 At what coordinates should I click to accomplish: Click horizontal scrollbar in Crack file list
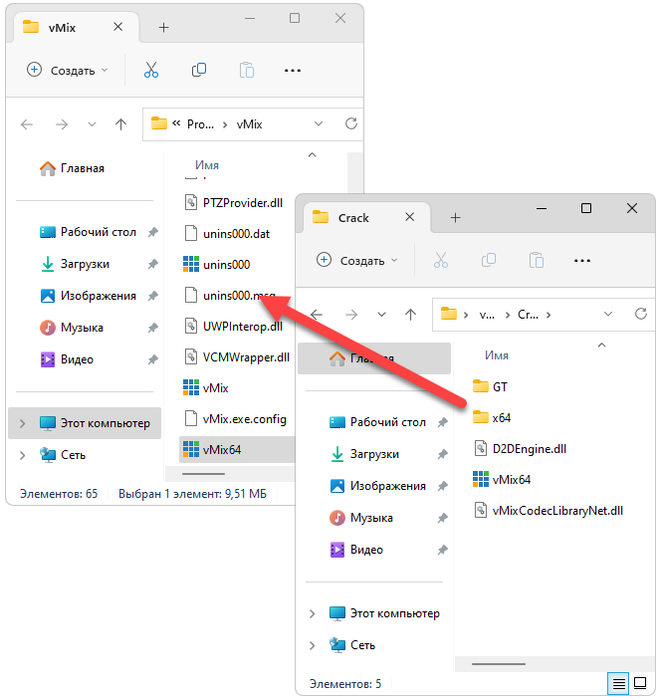(498, 664)
